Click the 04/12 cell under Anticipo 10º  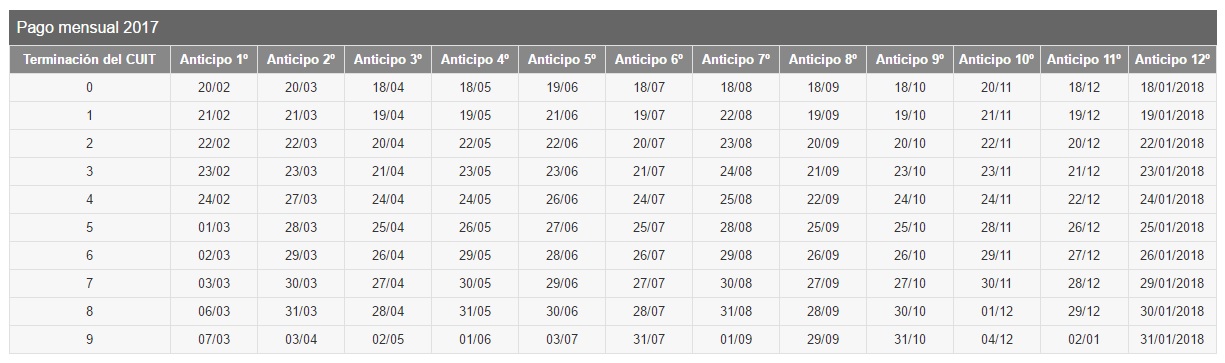click(997, 339)
